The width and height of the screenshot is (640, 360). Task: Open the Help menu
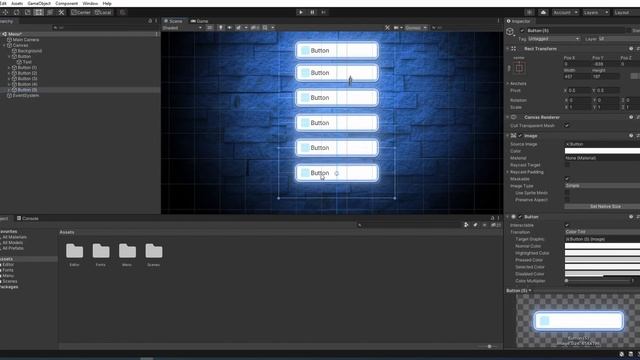(107, 3)
